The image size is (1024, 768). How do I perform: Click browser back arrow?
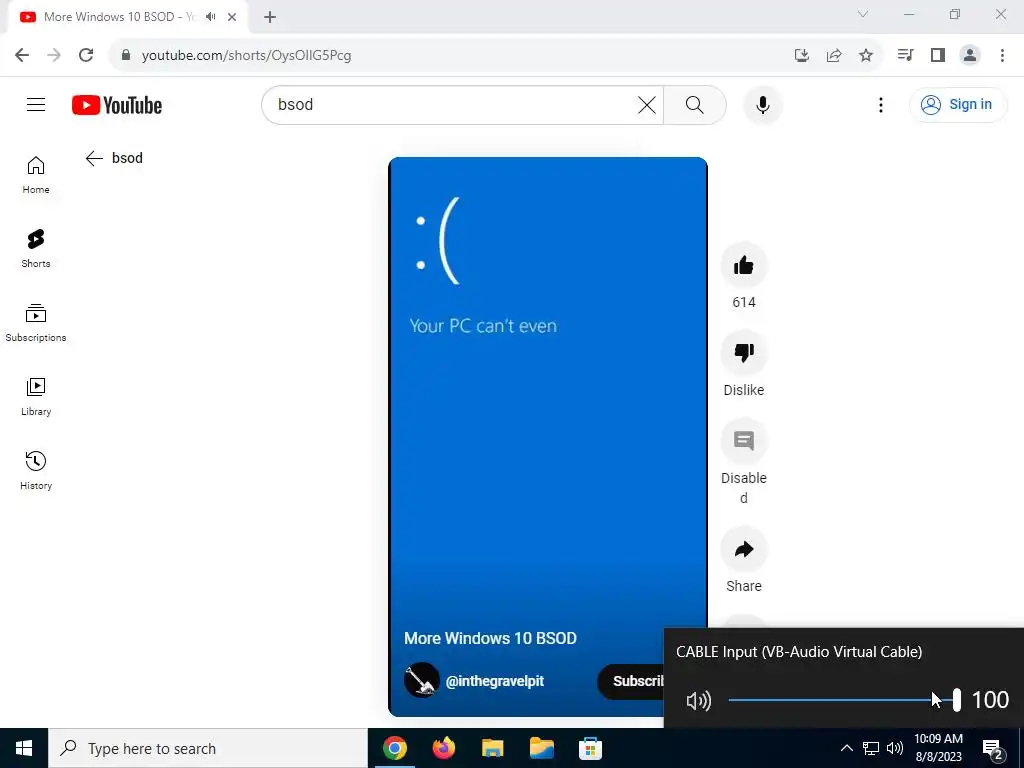[x=22, y=55]
